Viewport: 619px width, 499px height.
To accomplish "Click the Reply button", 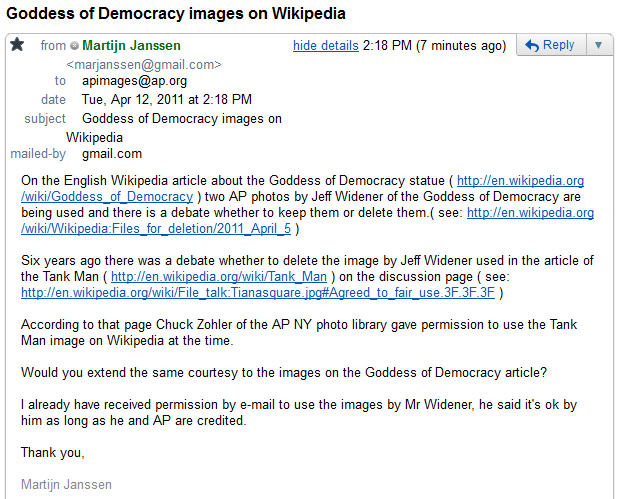I will (x=550, y=45).
